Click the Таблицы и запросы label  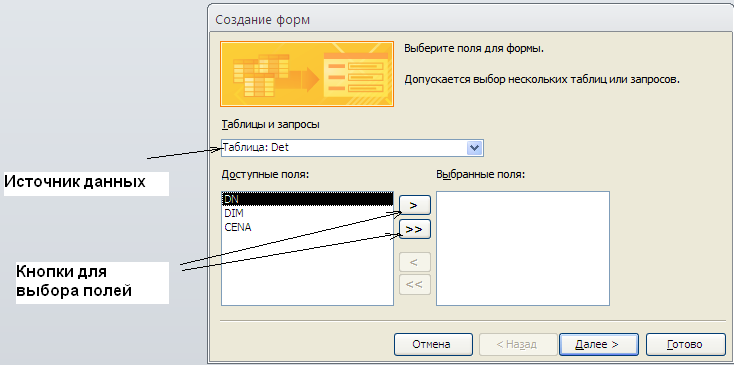pos(271,124)
